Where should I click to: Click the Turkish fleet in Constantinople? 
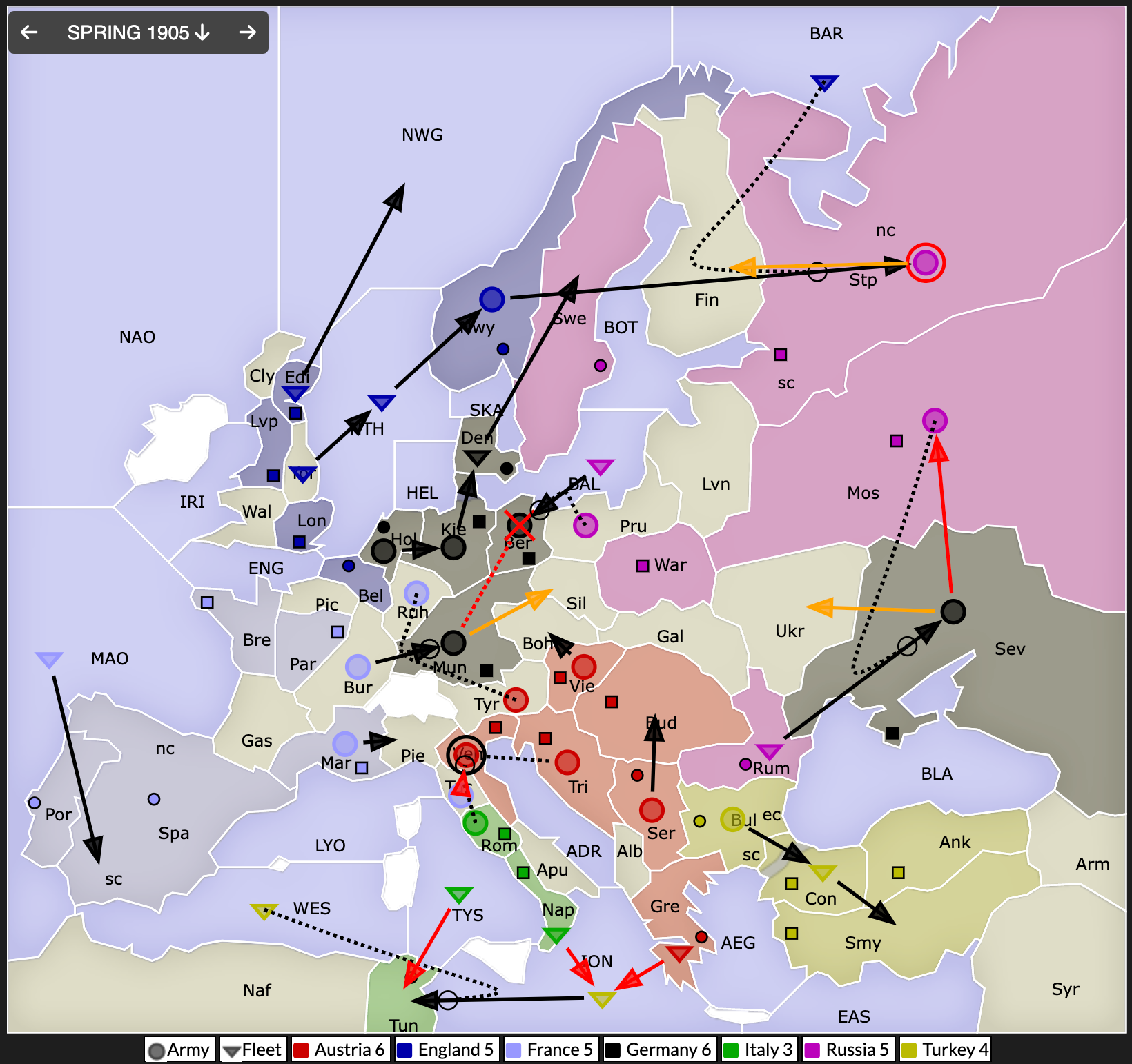click(822, 872)
